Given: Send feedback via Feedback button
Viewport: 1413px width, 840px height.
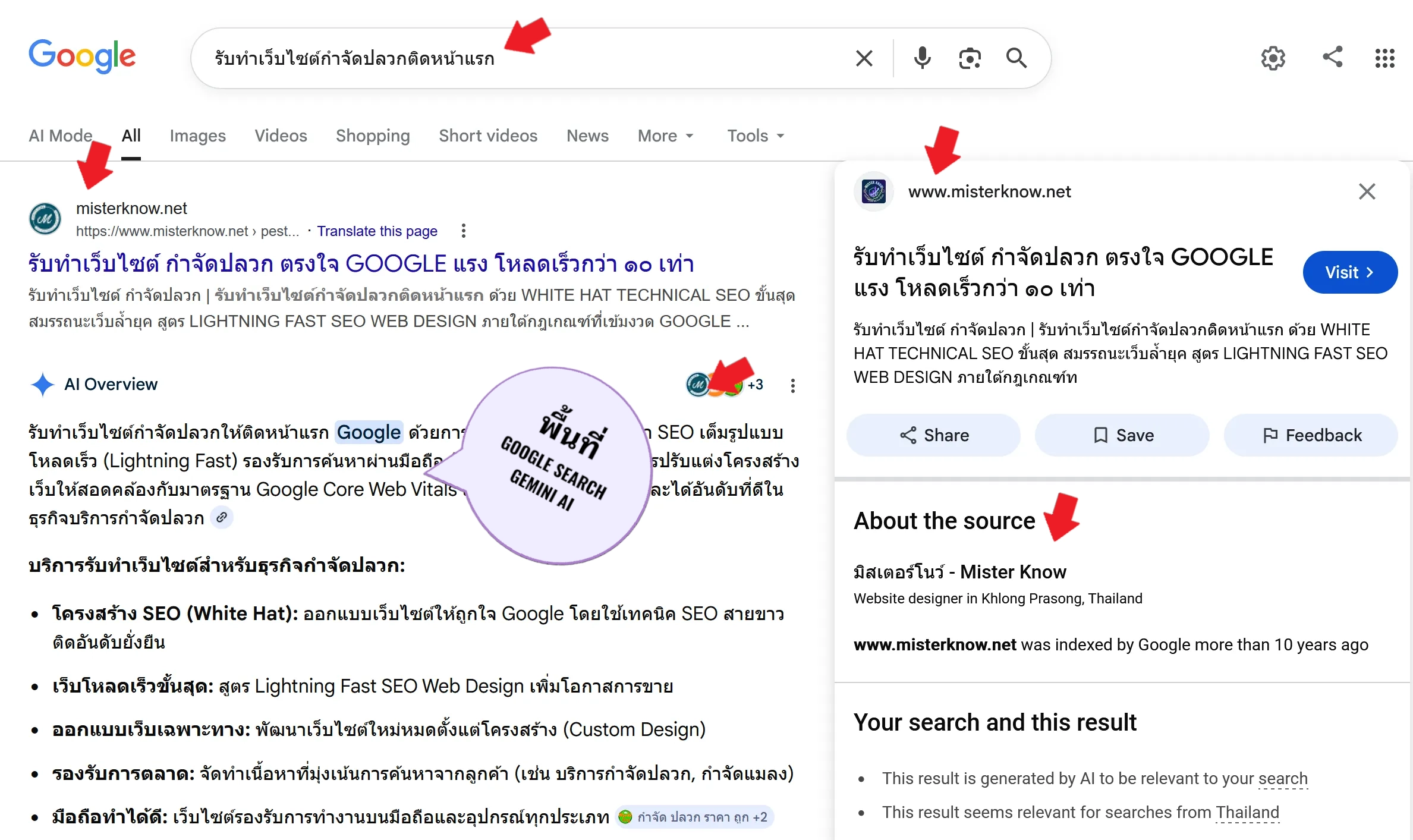Looking at the screenshot, I should pyautogui.click(x=1311, y=435).
